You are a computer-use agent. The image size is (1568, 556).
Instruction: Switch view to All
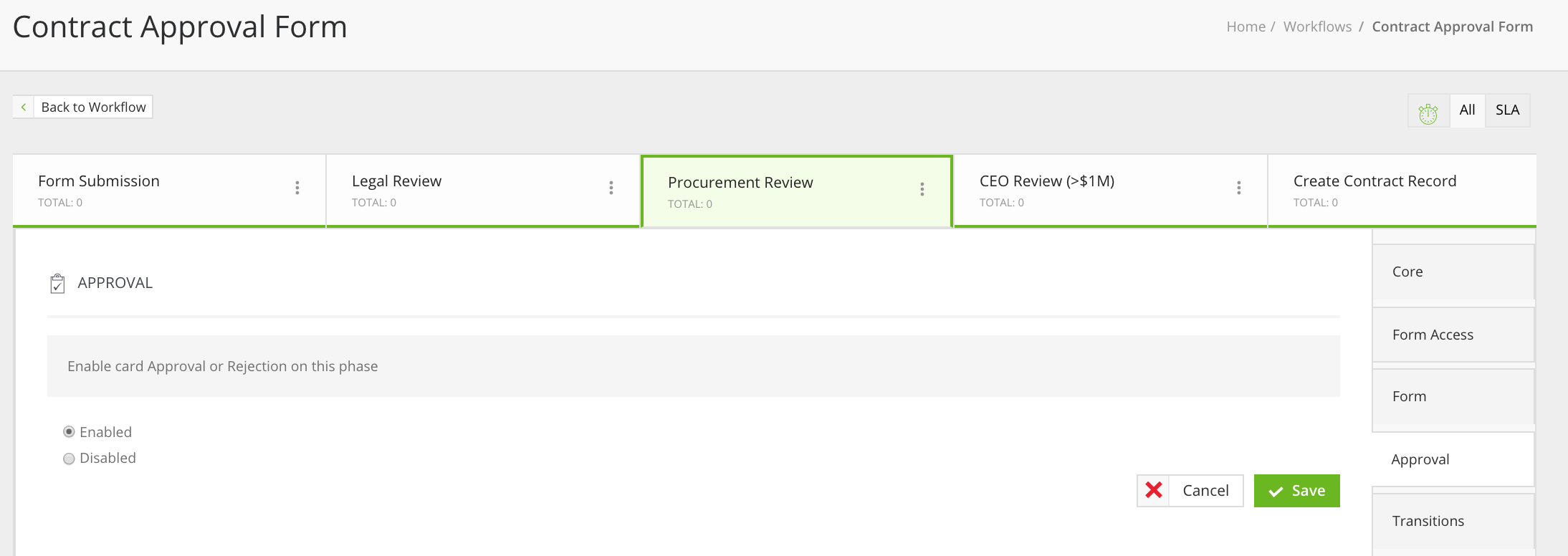click(x=1467, y=110)
